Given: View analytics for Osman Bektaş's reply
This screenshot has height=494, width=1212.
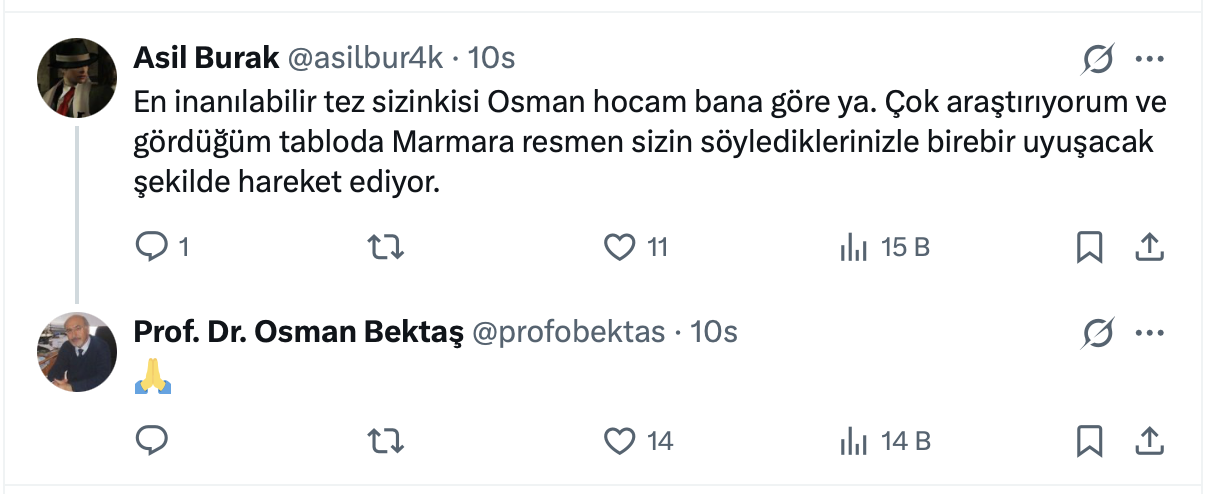Looking at the screenshot, I should tap(853, 440).
